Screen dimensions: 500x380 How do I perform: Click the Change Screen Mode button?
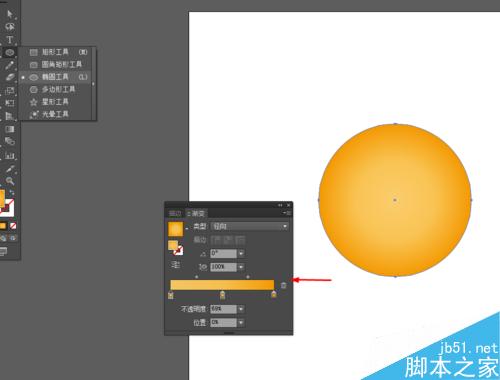pos(3,251)
